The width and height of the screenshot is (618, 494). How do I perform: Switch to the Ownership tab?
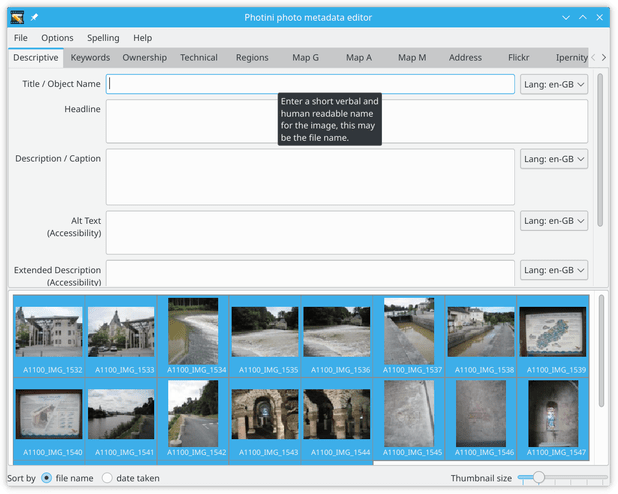click(145, 58)
